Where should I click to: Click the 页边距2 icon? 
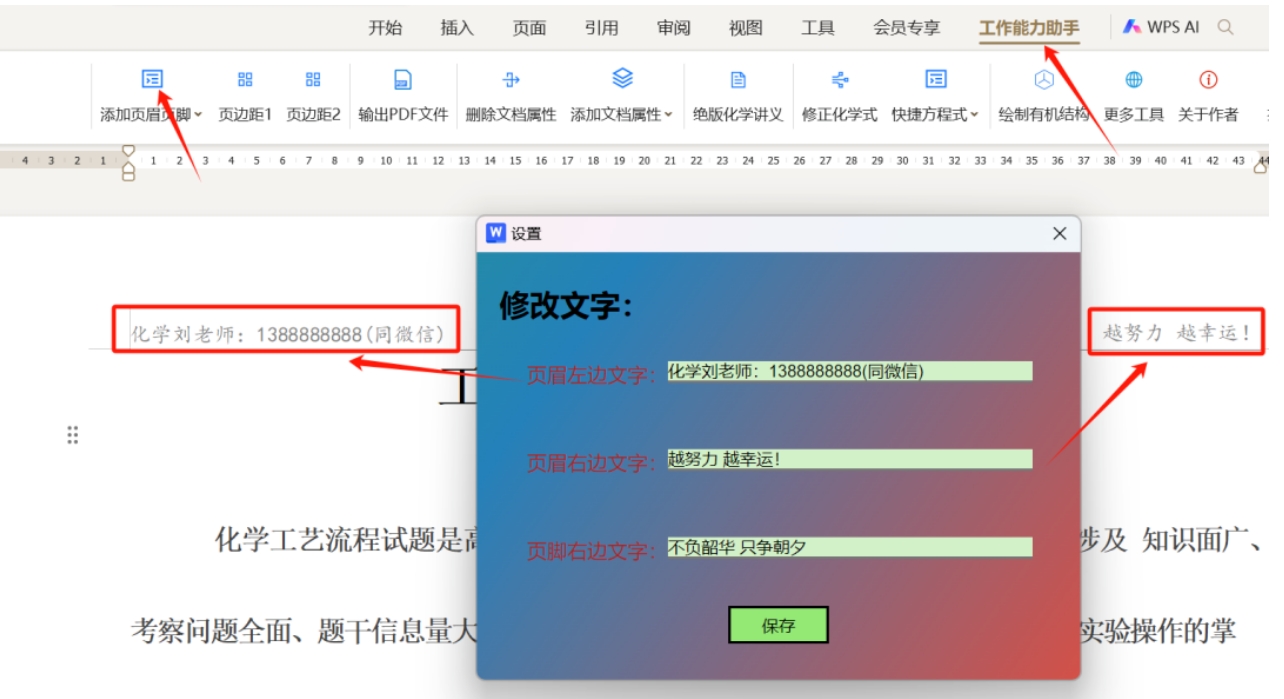point(313,80)
